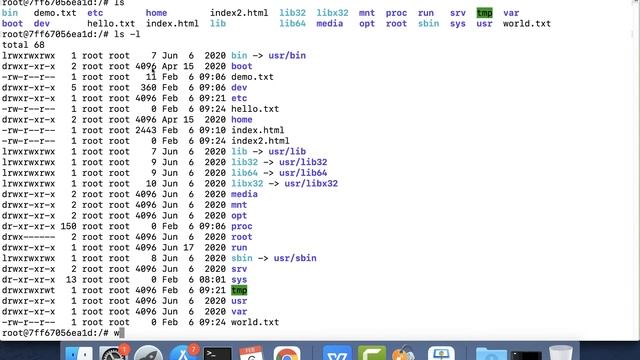The image size is (640, 360).
Task: Open System Preferences gear icon in Dock
Action: tap(113, 353)
